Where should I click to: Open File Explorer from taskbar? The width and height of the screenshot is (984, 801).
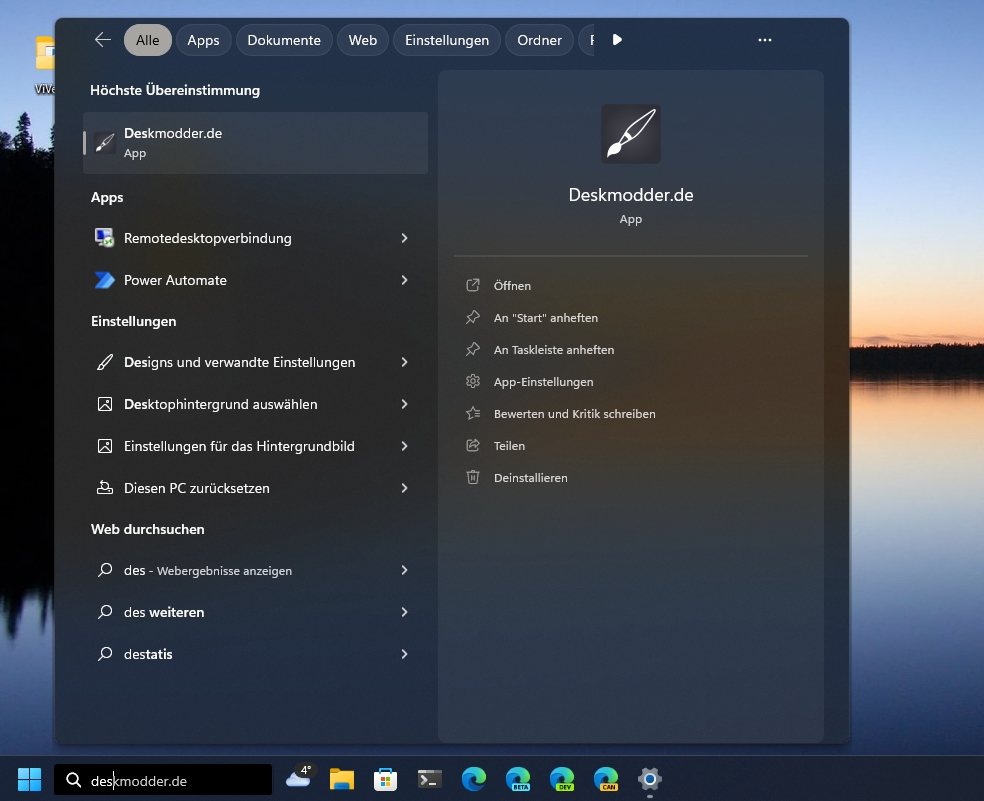[x=342, y=780]
